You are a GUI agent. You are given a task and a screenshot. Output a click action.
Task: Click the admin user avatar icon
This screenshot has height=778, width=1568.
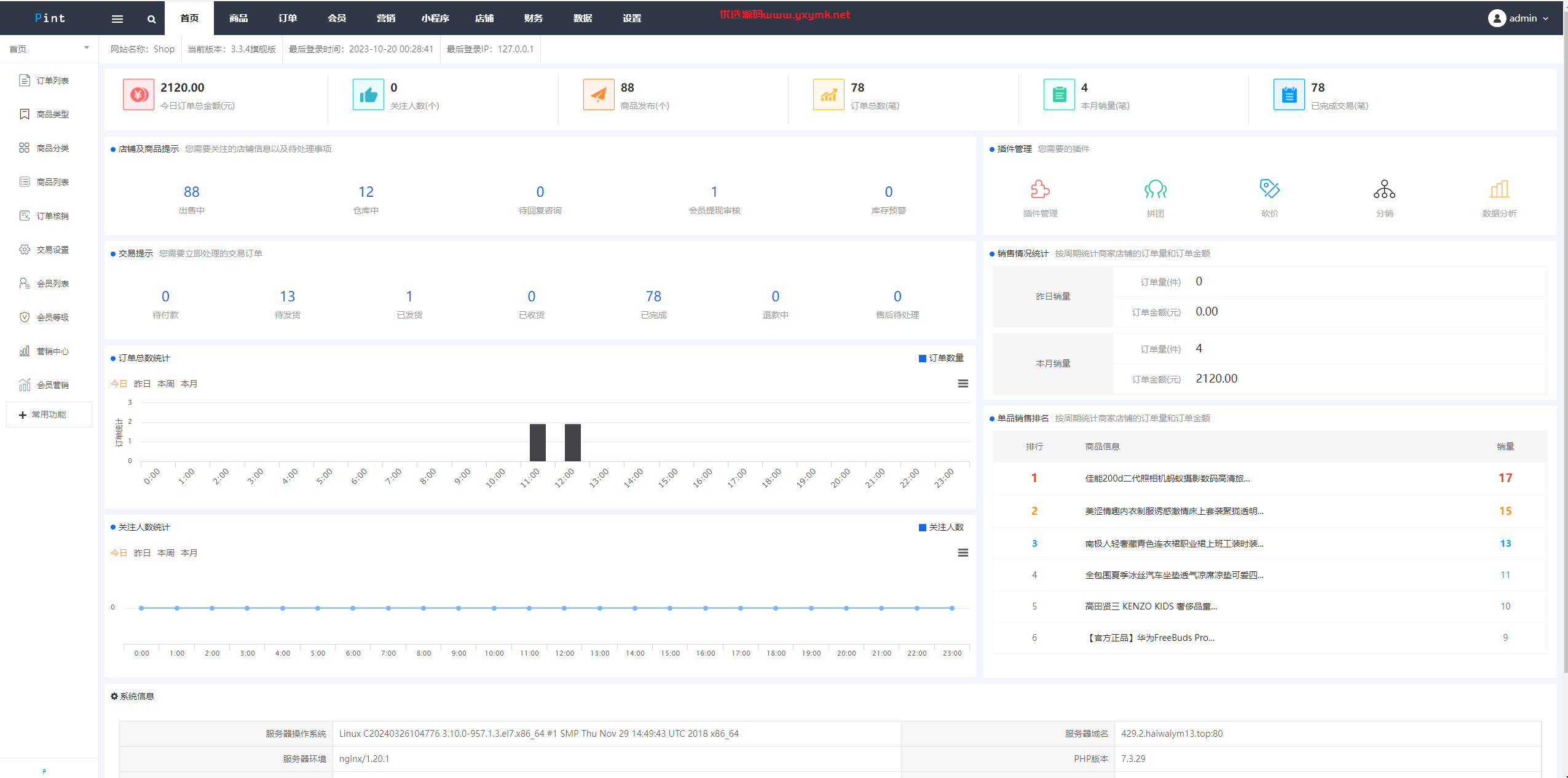(x=1497, y=18)
